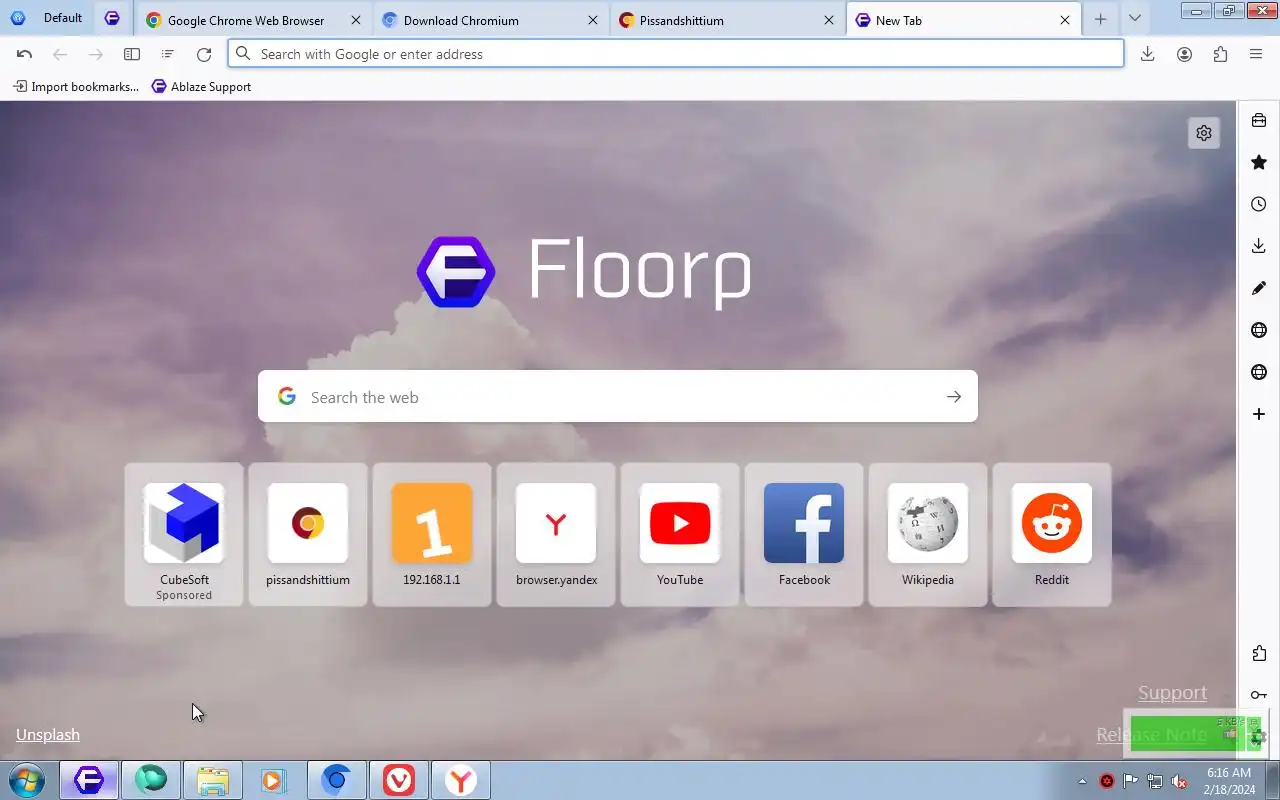This screenshot has height=800, width=1280.
Task: Open the CubeSoft sponsored shortcut
Action: pyautogui.click(x=184, y=535)
